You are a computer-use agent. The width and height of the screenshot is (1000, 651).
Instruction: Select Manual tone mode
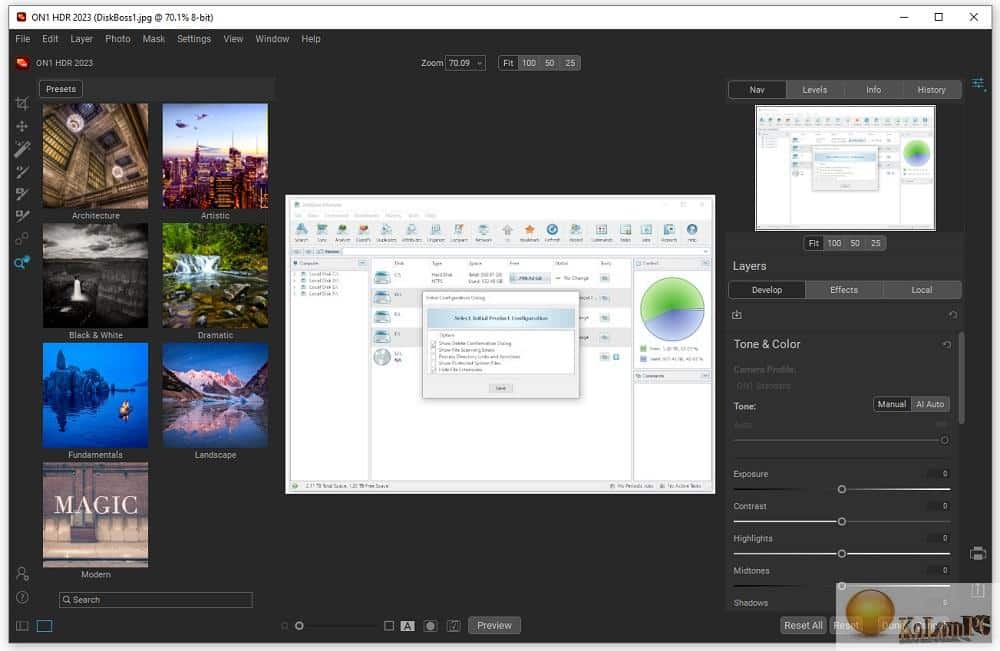892,404
